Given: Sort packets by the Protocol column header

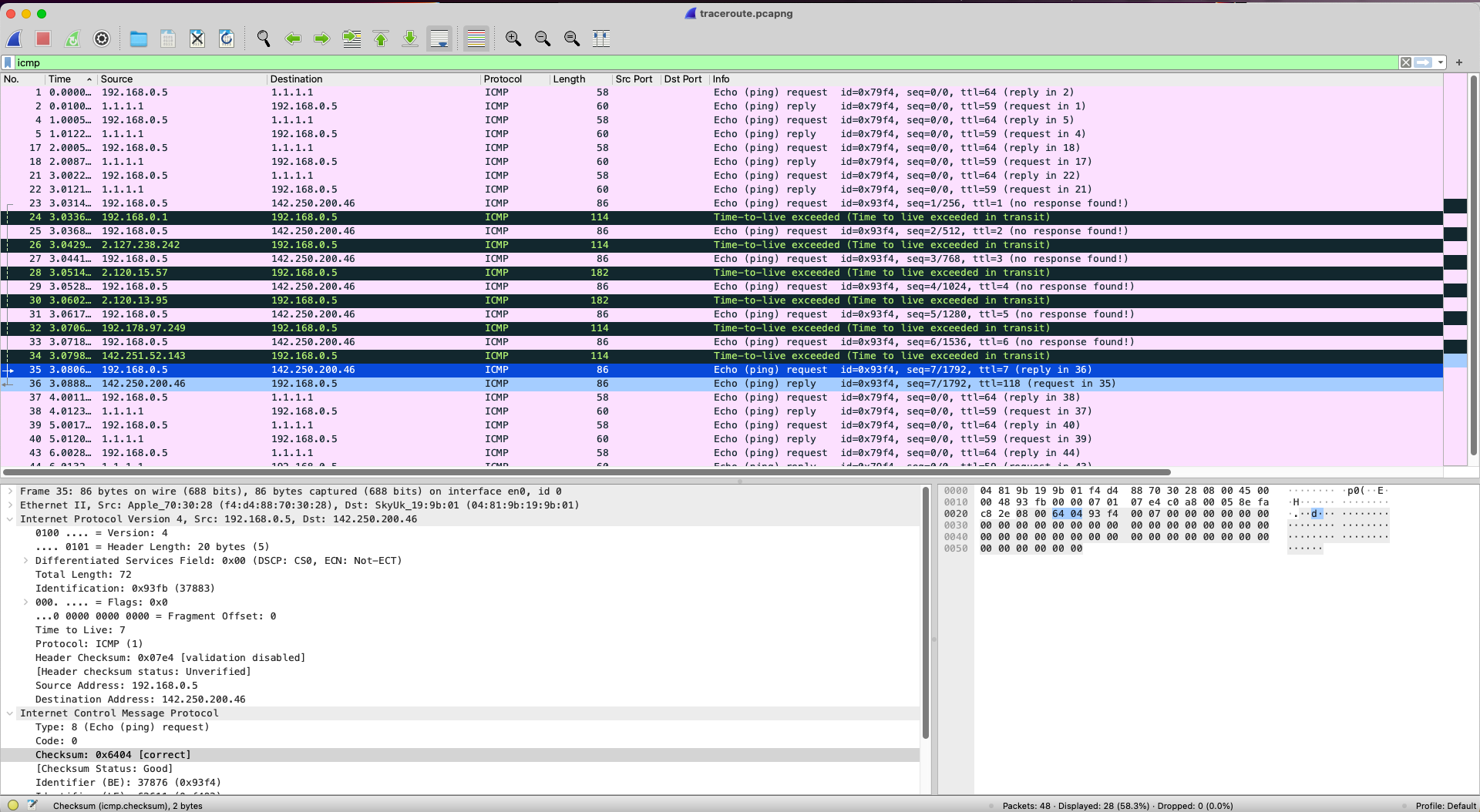Looking at the screenshot, I should tap(516, 79).
